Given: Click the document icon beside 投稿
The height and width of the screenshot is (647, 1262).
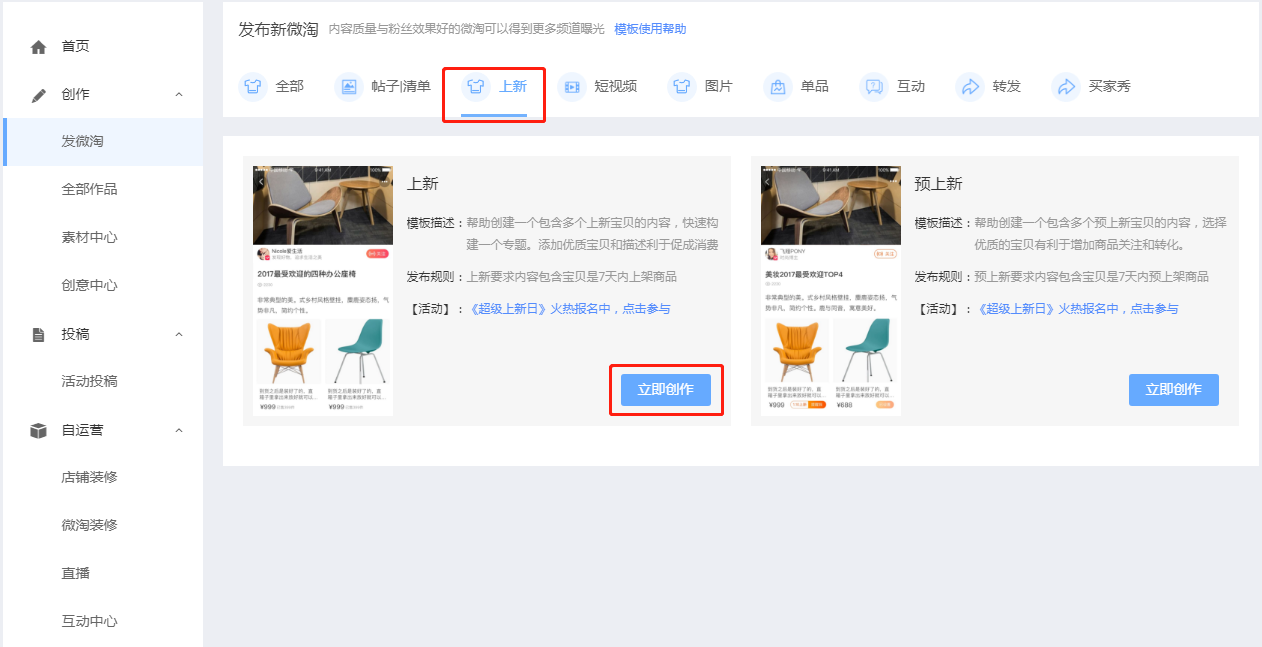Looking at the screenshot, I should (x=39, y=334).
